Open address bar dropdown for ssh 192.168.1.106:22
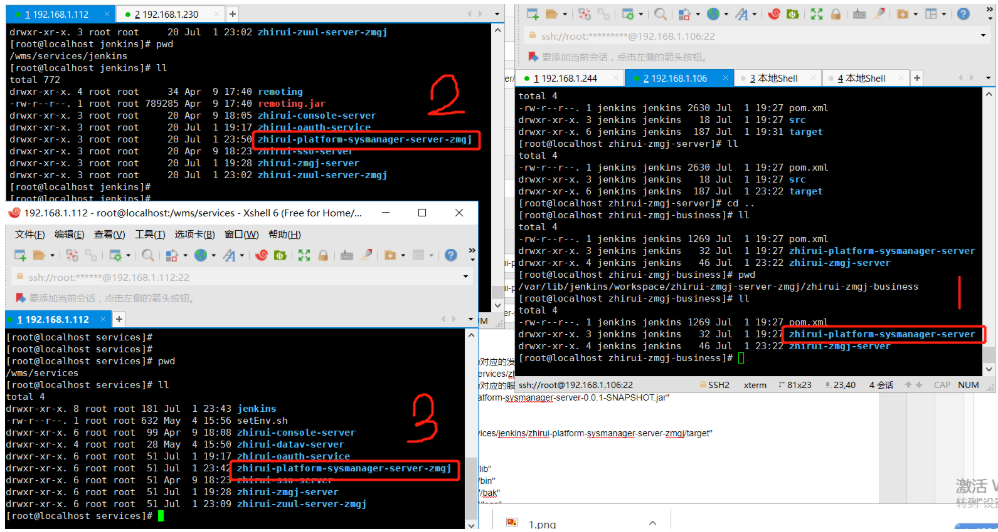 pos(982,36)
